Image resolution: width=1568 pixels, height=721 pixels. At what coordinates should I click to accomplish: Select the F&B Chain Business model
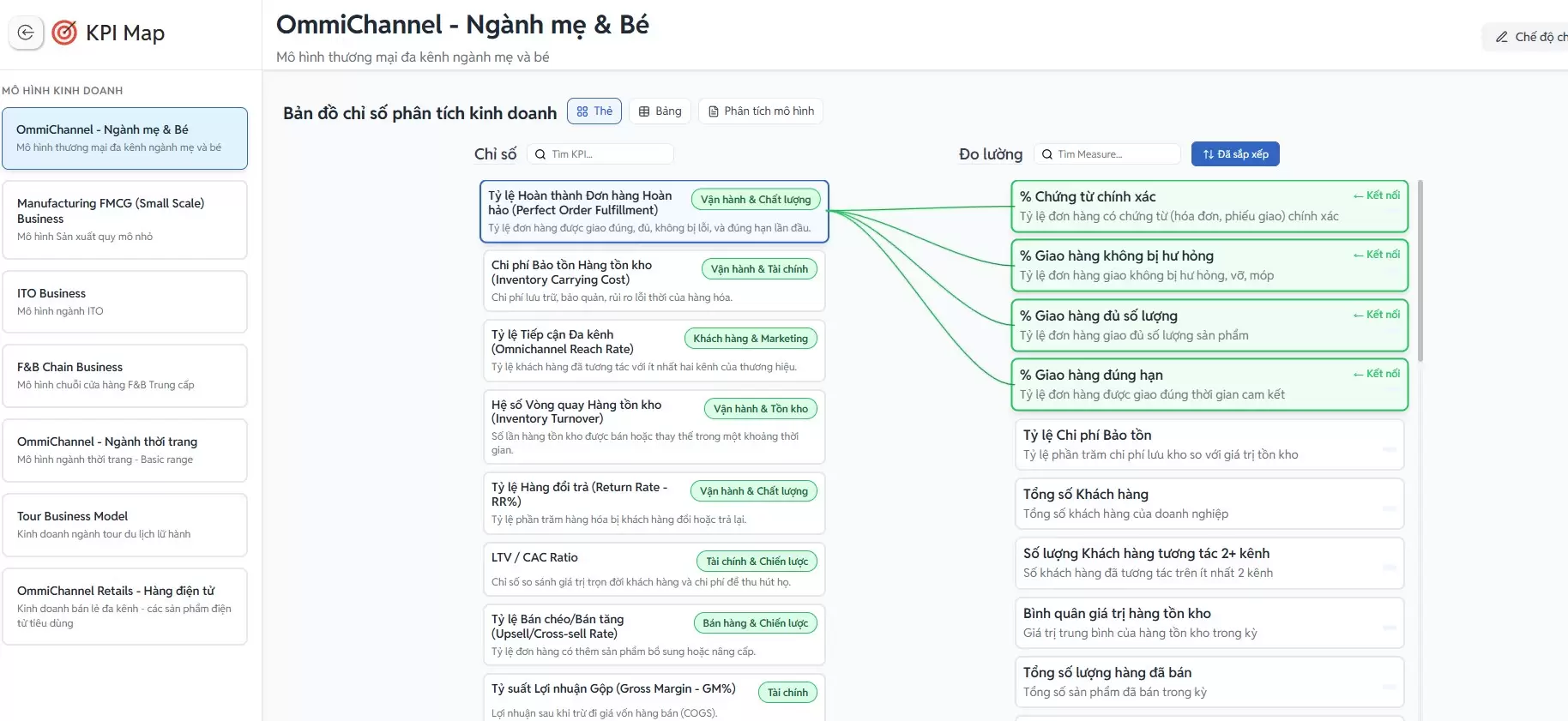[x=124, y=376]
